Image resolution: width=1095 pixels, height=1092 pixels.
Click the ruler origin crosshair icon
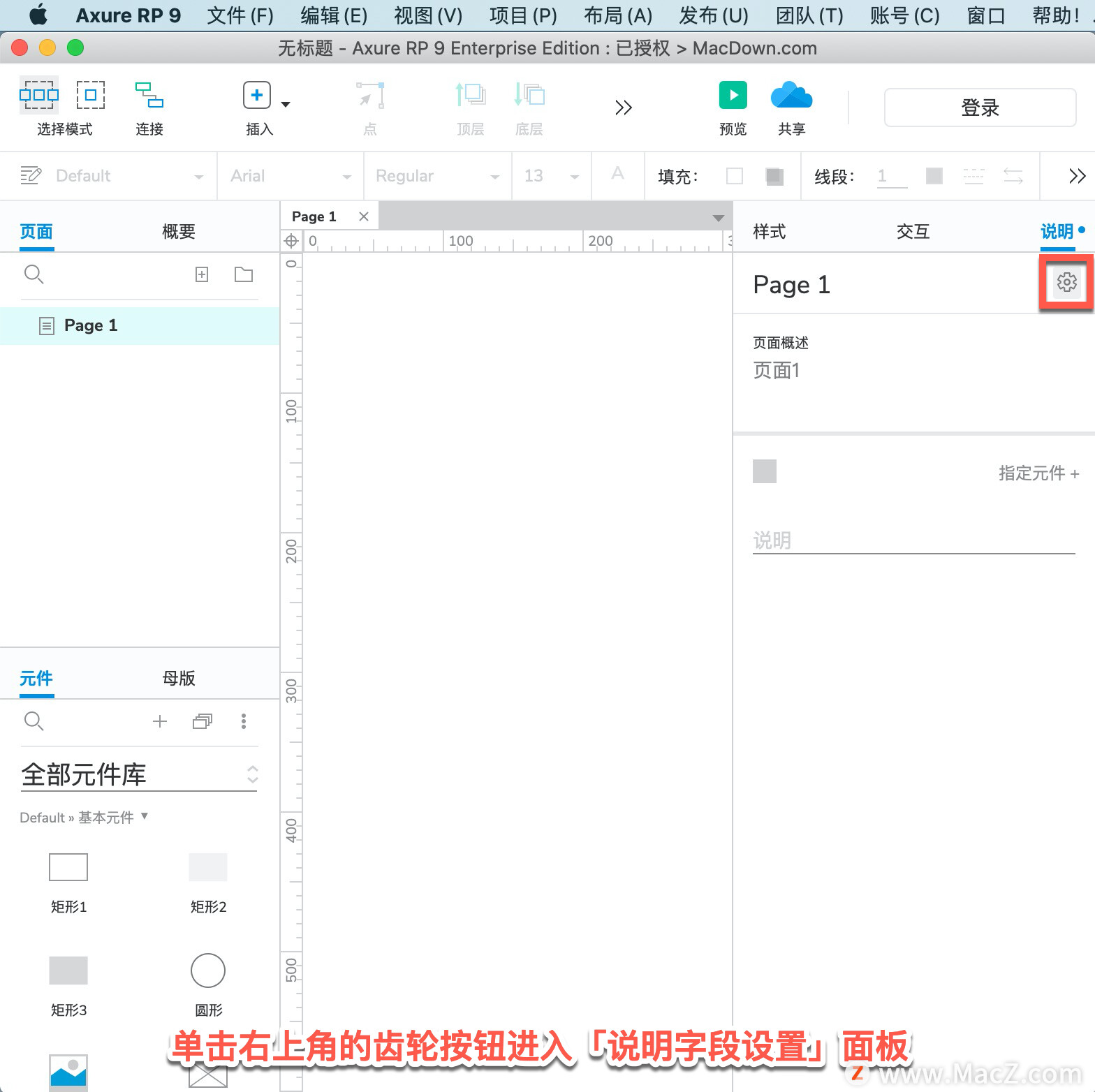coord(291,242)
